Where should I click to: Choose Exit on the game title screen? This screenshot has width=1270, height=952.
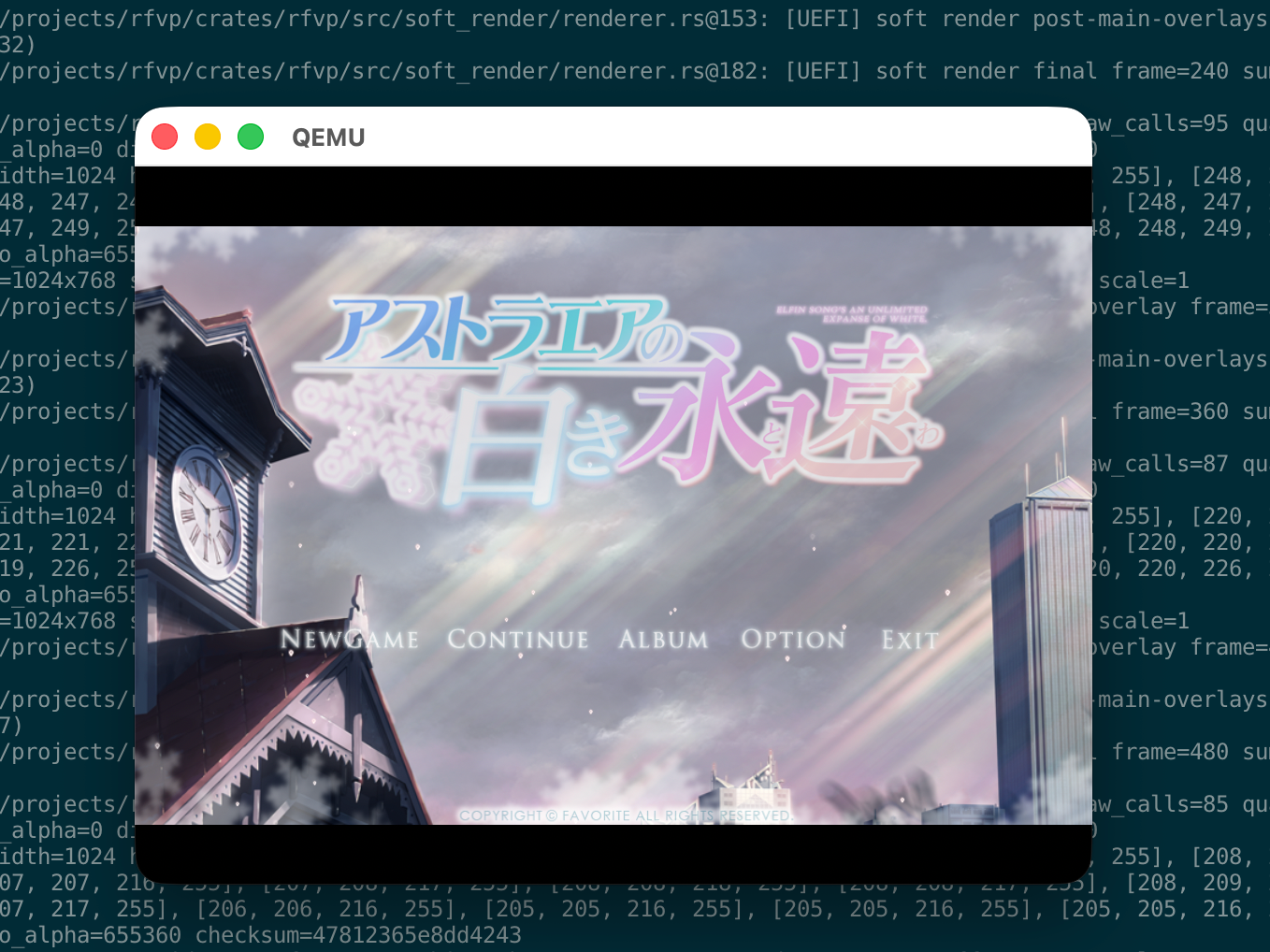(x=910, y=640)
